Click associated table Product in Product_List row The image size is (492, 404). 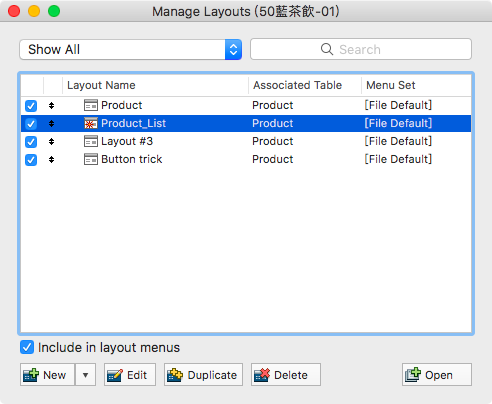coord(273,123)
